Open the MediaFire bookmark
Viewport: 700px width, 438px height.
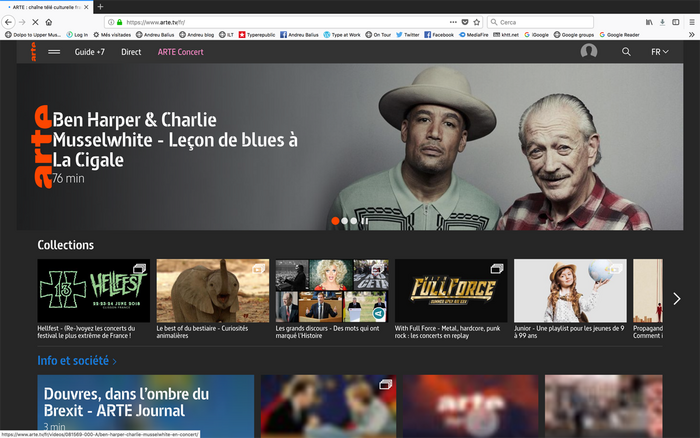(474, 34)
